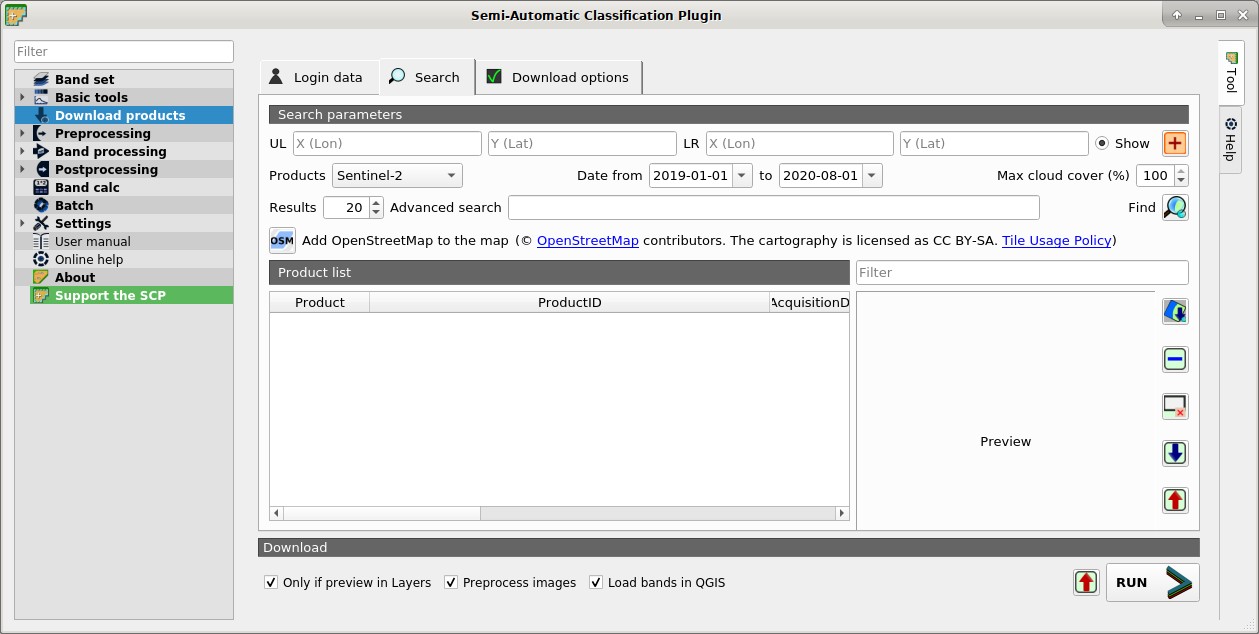Click the Band processing icon
The width and height of the screenshot is (1259, 634).
41,151
